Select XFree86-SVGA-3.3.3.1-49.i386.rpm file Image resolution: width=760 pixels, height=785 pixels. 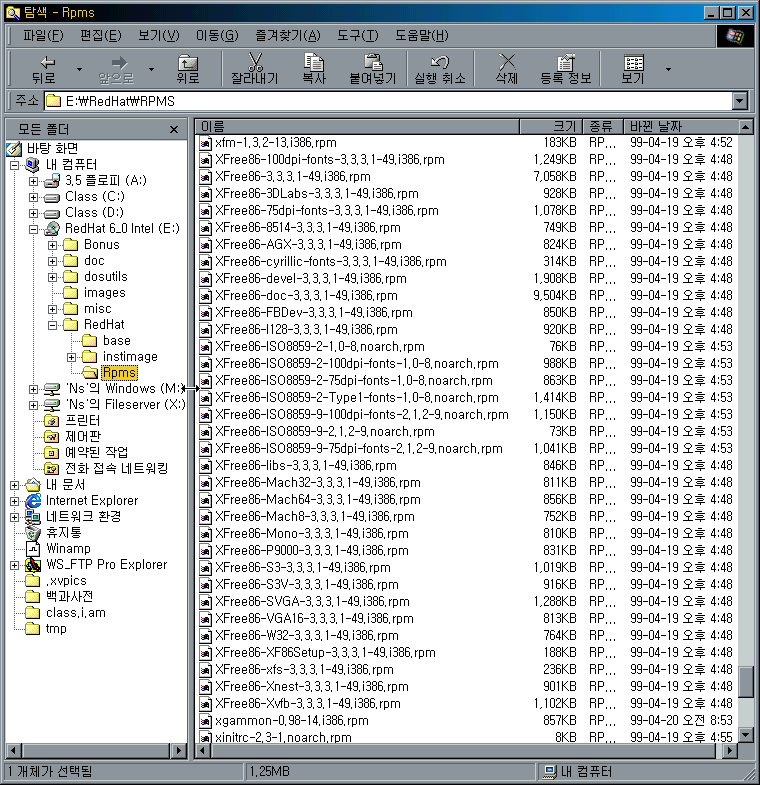click(x=312, y=602)
